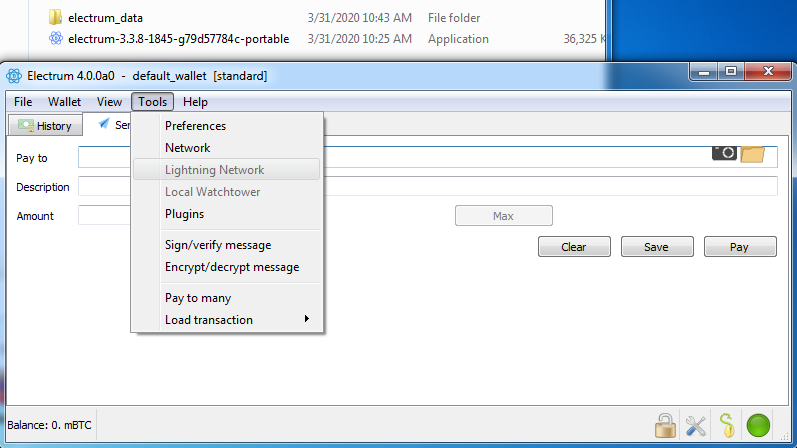Select Pay to many option
This screenshot has height=448, width=797.
point(226,298)
